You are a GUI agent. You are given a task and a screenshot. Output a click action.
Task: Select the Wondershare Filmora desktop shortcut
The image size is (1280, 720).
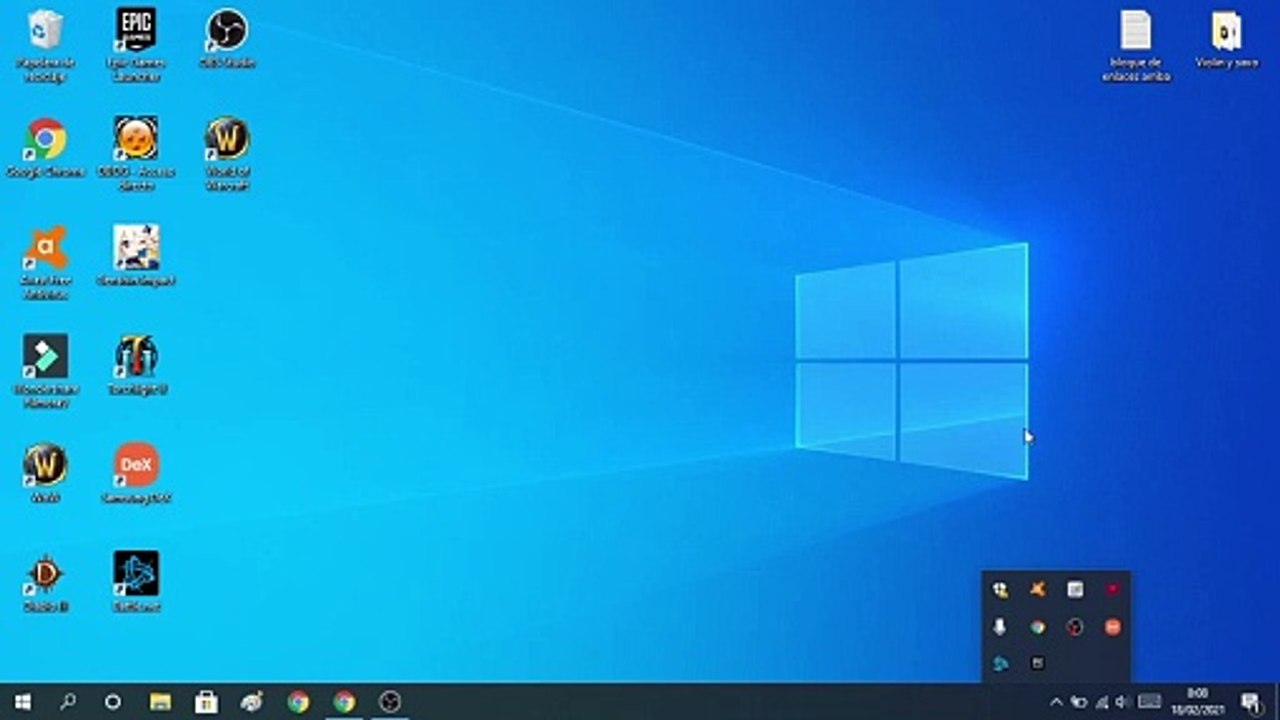pos(45,371)
